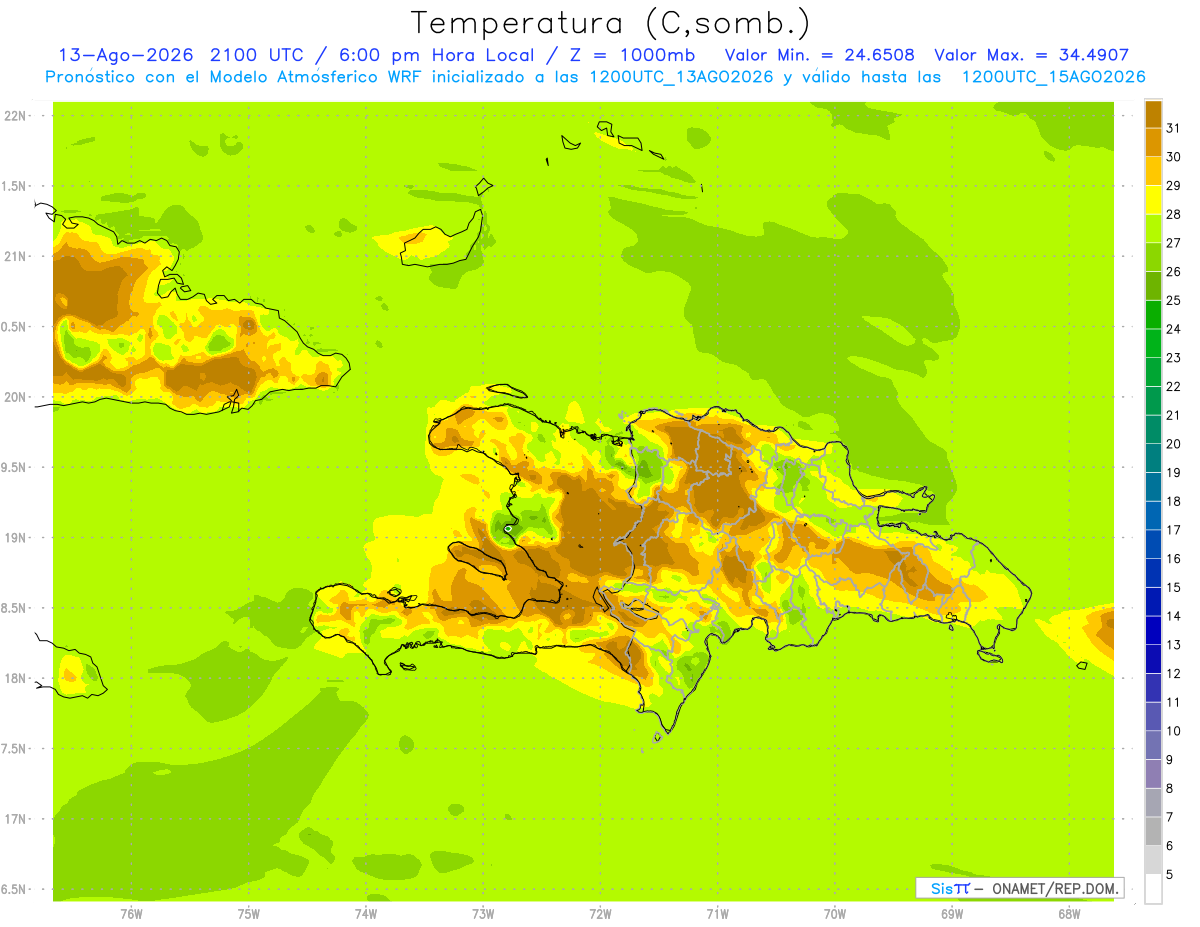The width and height of the screenshot is (1200, 927).
Task: Click the "22N" latitude label
Action: [x=16, y=115]
